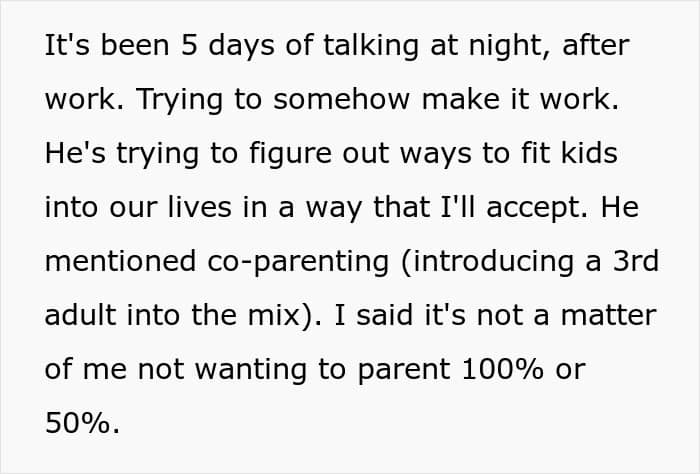Click the word "mentioned" in fifth line

121,261
